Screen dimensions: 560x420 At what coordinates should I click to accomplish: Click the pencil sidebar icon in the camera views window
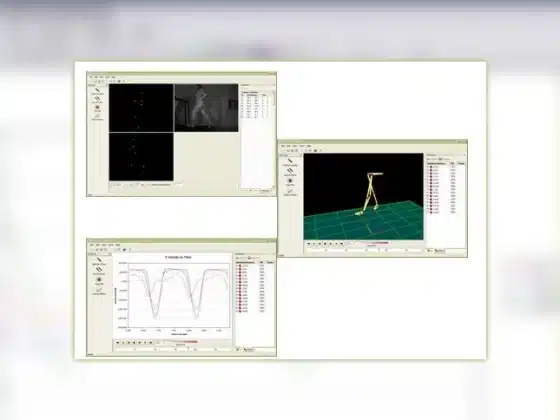(97, 116)
